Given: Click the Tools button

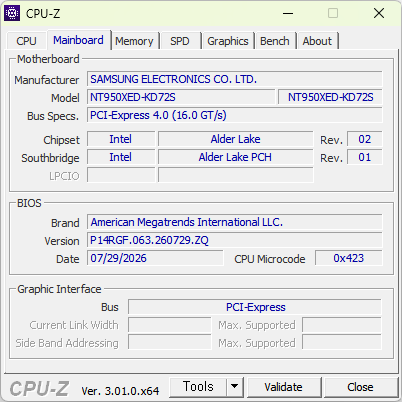Looking at the screenshot, I should click(198, 387).
